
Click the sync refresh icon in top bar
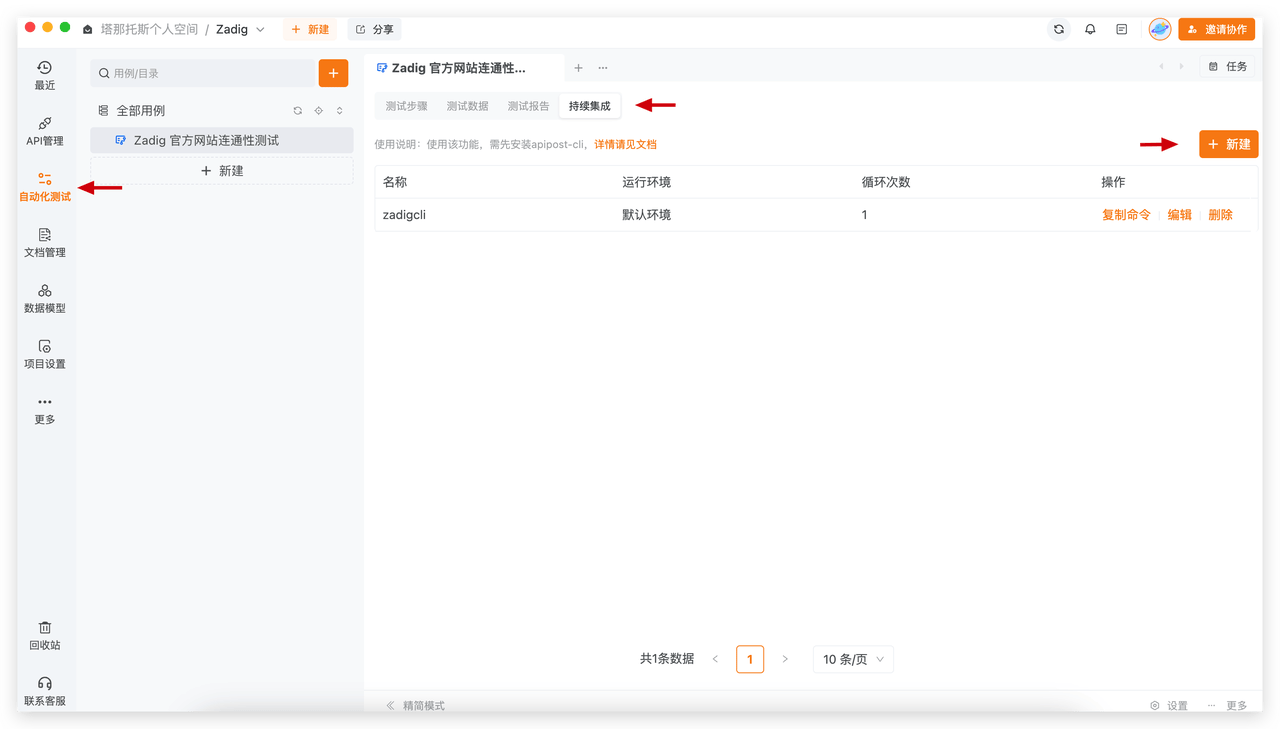[1059, 30]
